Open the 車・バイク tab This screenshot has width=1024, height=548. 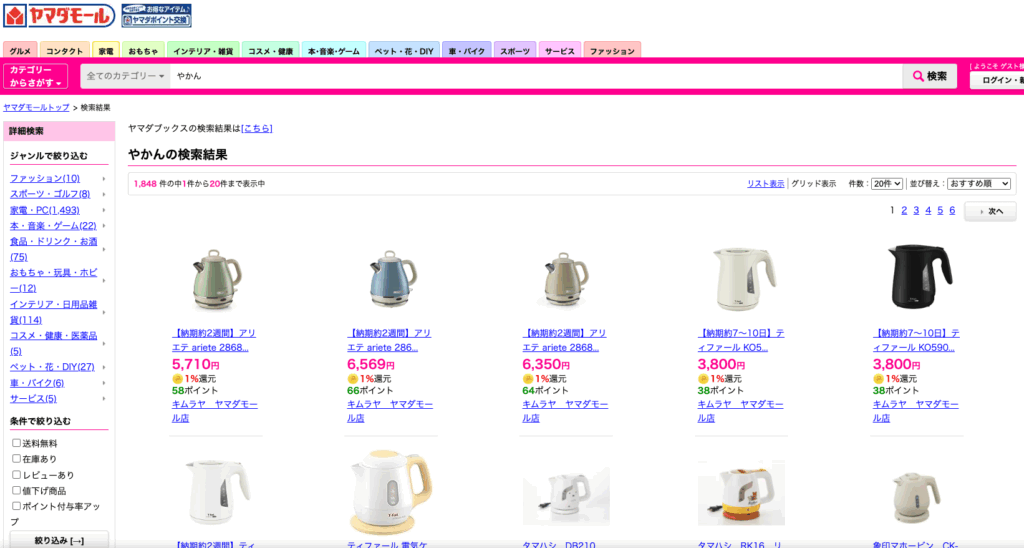point(466,51)
